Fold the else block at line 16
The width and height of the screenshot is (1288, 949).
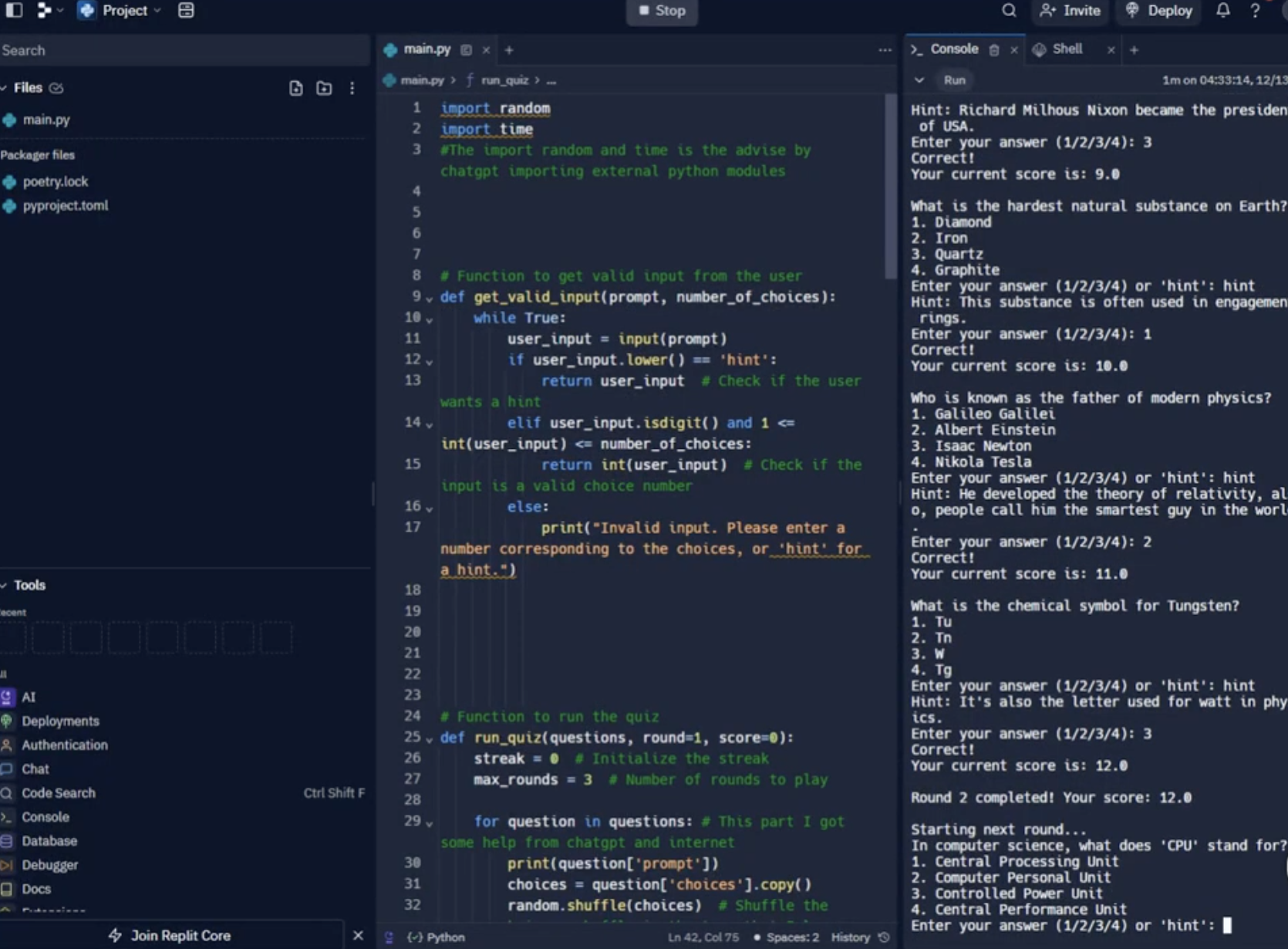pos(430,508)
